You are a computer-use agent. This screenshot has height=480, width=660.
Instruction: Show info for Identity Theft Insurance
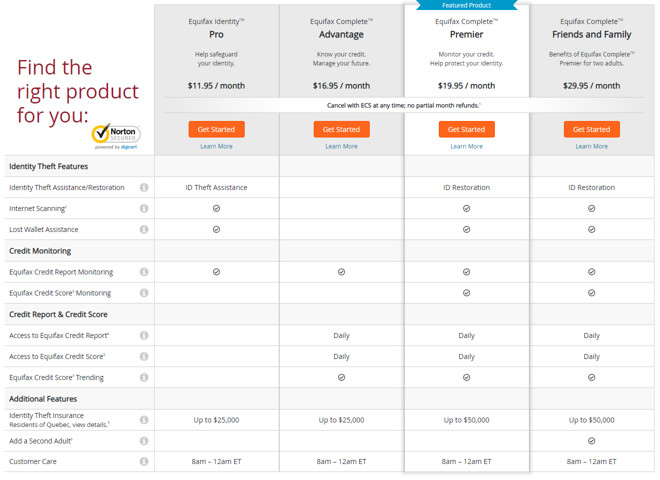tap(144, 420)
